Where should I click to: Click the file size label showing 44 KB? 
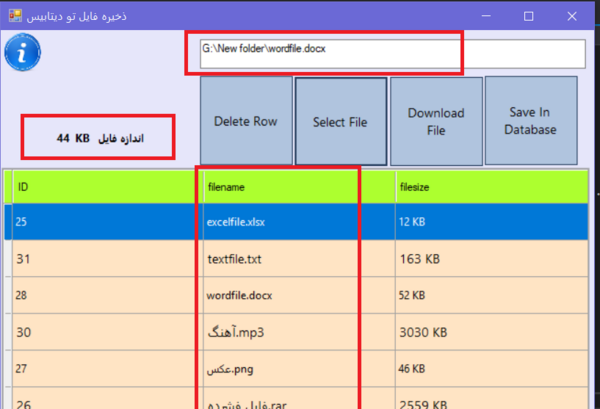[100, 138]
